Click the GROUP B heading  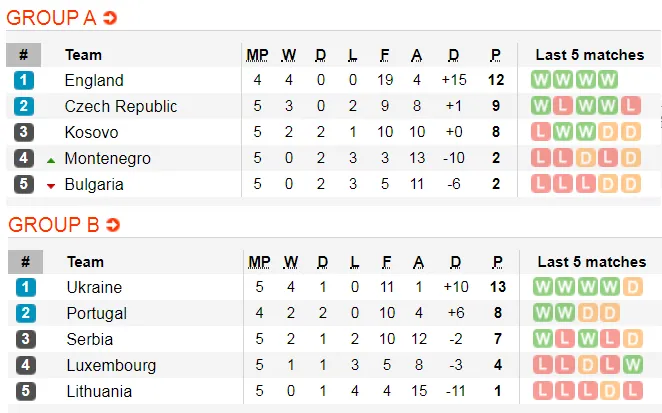(x=53, y=225)
